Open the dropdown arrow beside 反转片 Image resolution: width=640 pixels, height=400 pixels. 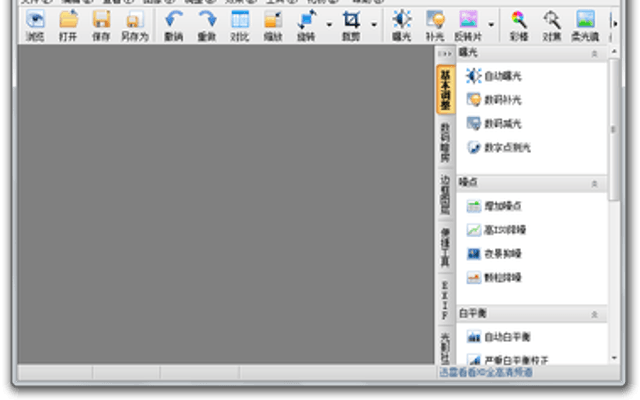point(491,25)
